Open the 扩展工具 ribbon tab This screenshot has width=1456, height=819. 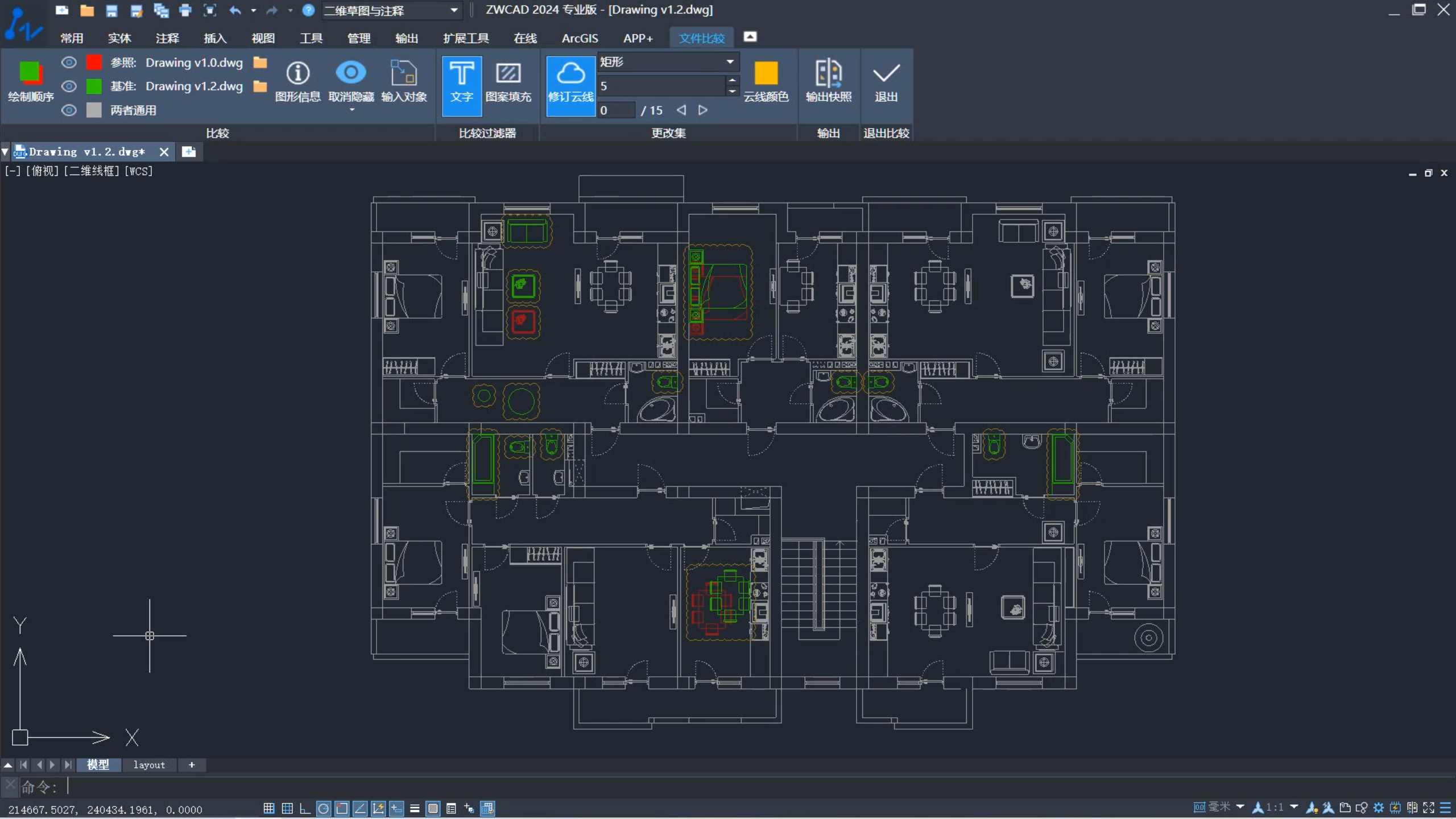click(466, 38)
